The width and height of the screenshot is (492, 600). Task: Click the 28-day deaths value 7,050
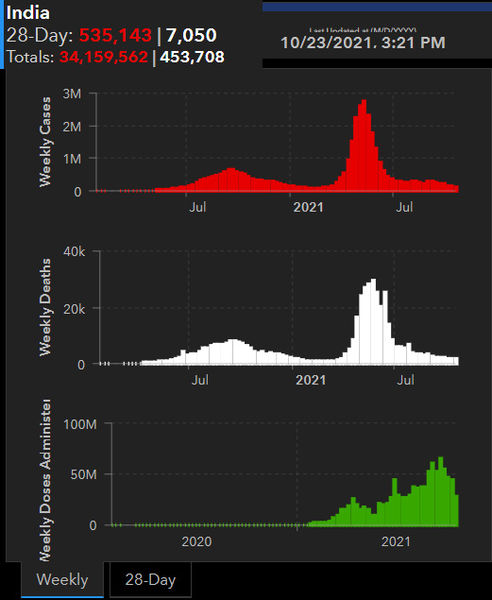pyautogui.click(x=191, y=35)
